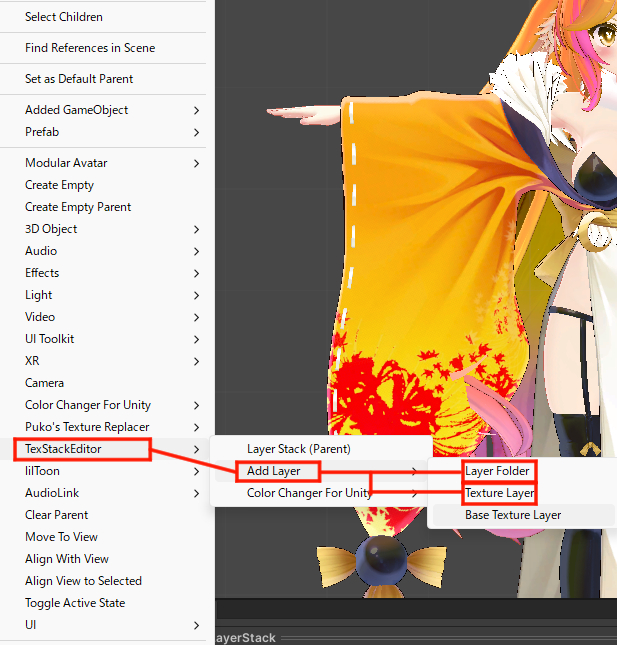Open the TexStackEditor submenu
Screen dimensions: 617x645
[x=63, y=449]
